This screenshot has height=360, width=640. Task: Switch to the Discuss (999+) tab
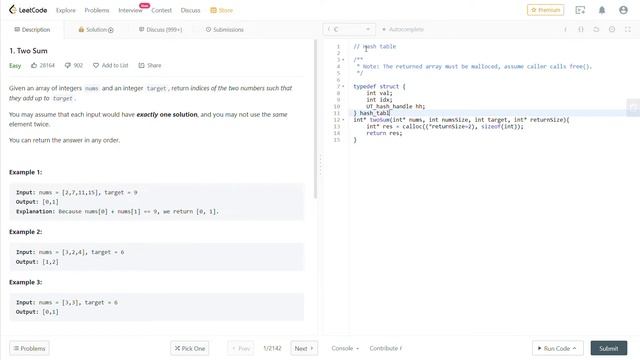(160, 29)
